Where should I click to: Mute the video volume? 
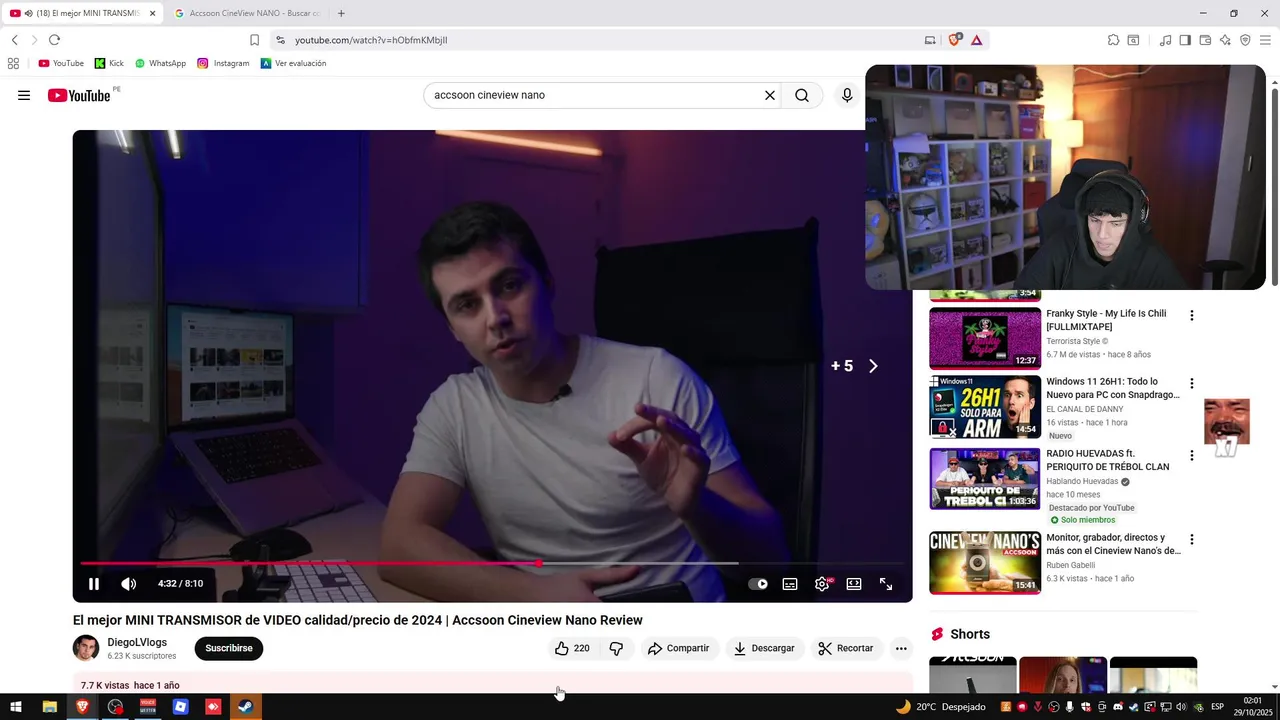coord(129,584)
